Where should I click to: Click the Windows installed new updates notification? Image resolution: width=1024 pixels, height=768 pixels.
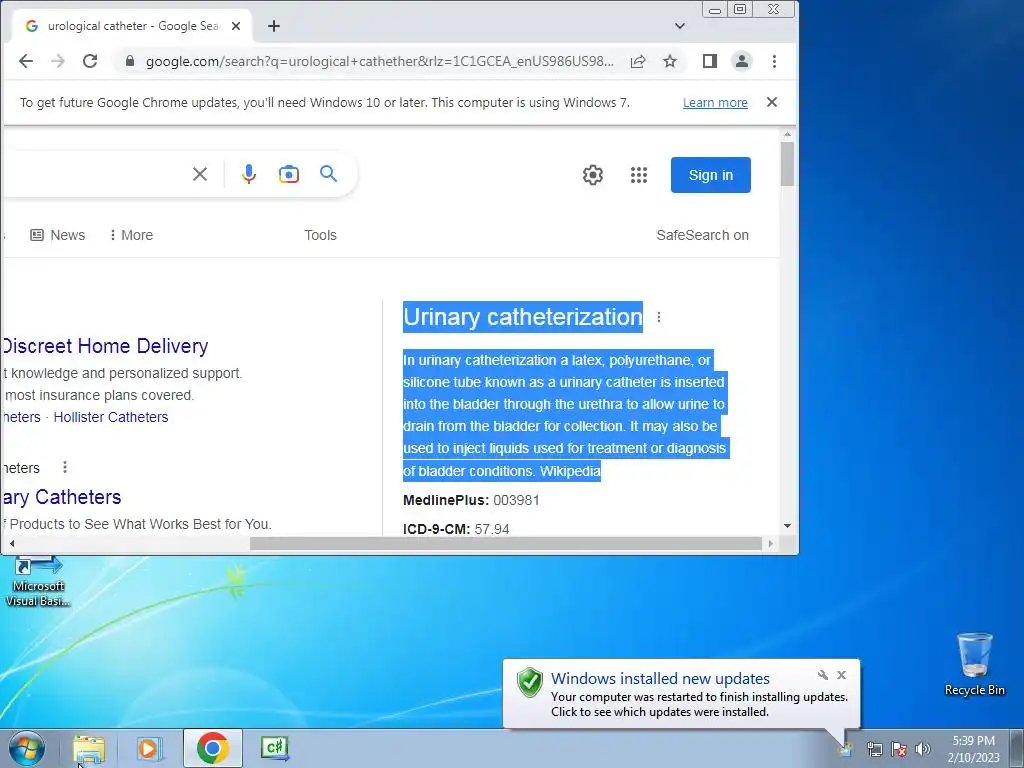click(x=680, y=694)
